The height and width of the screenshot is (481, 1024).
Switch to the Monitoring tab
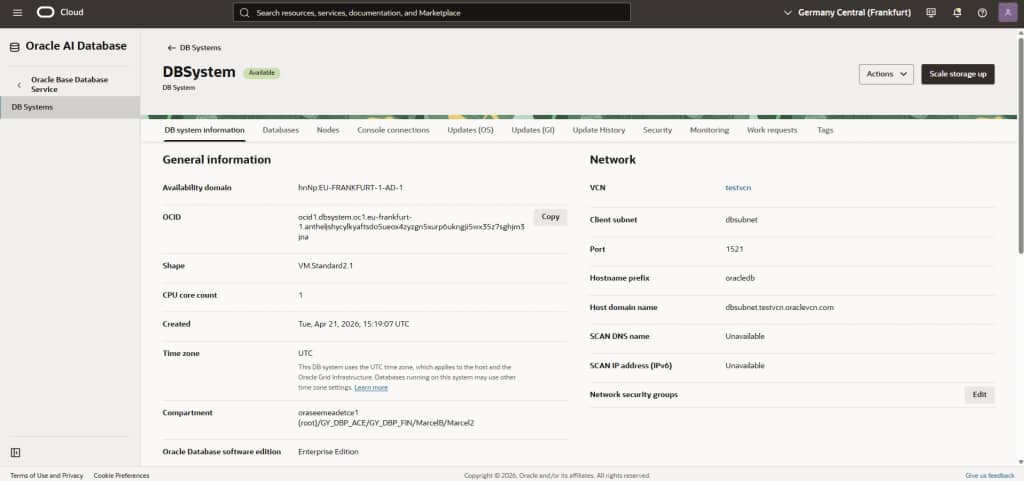point(709,131)
